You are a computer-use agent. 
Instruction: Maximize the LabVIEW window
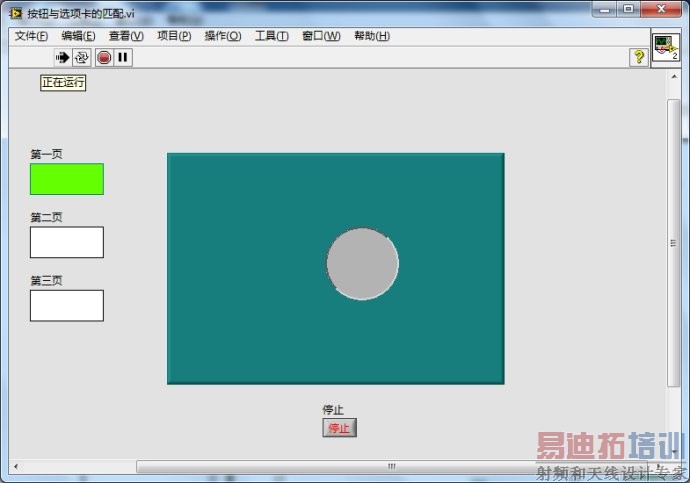click(628, 9)
